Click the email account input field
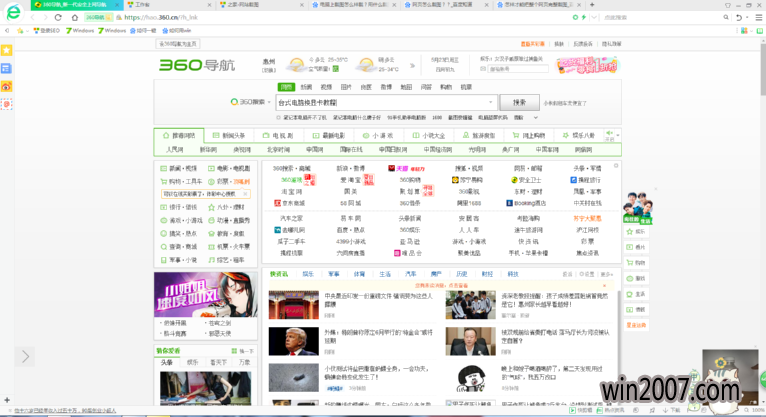766x417 pixels. (x=518, y=69)
